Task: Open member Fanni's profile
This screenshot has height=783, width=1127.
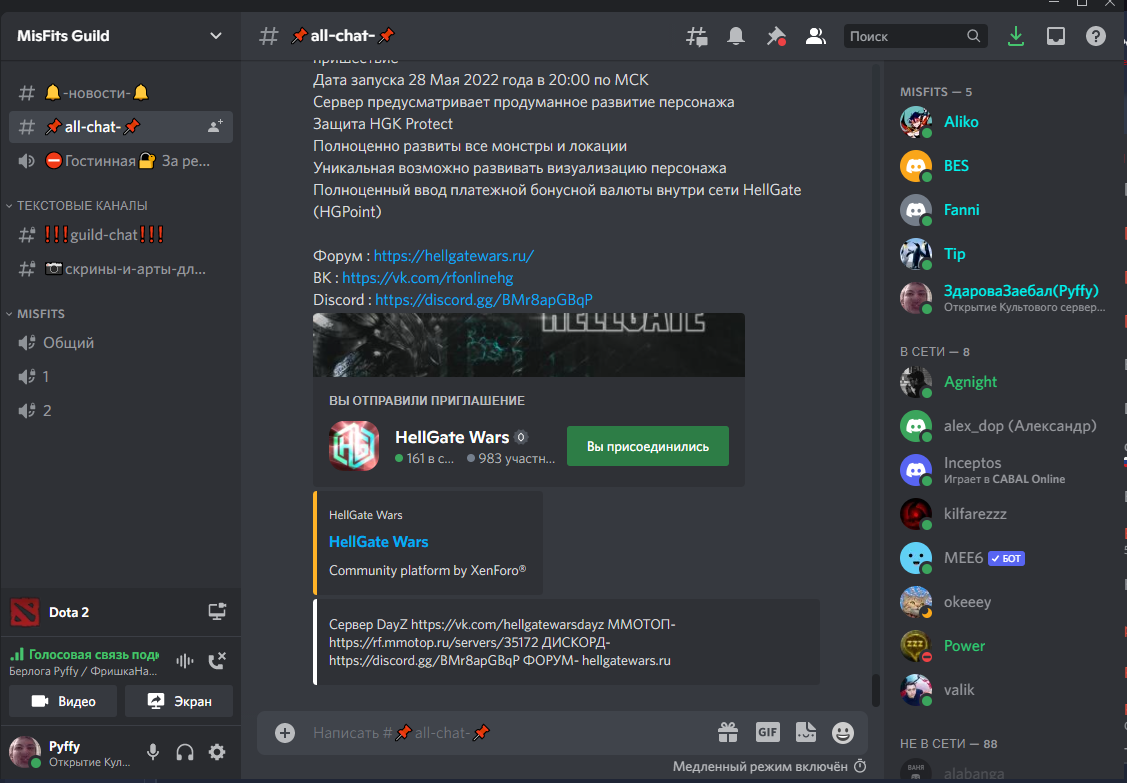Action: tap(1003, 210)
